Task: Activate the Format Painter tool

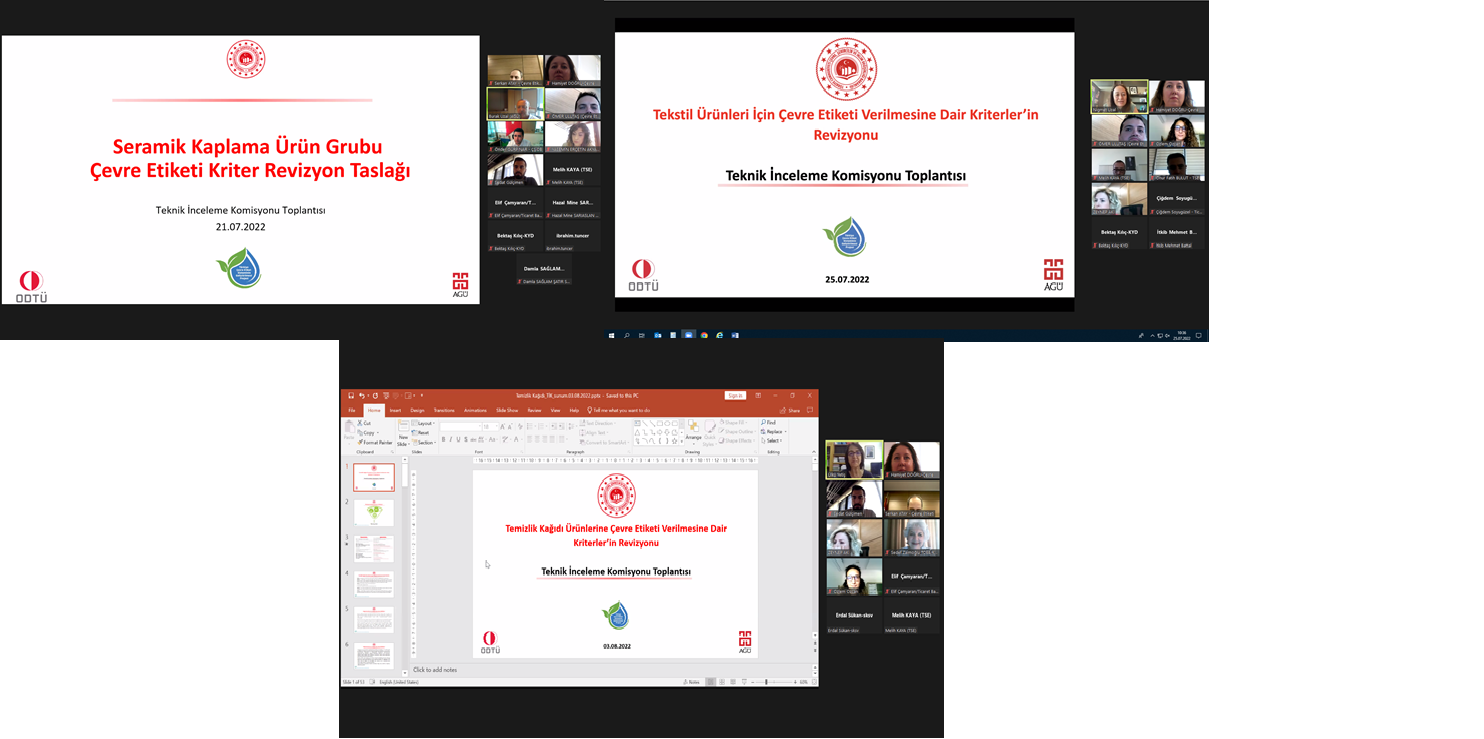Action: pyautogui.click(x=374, y=443)
